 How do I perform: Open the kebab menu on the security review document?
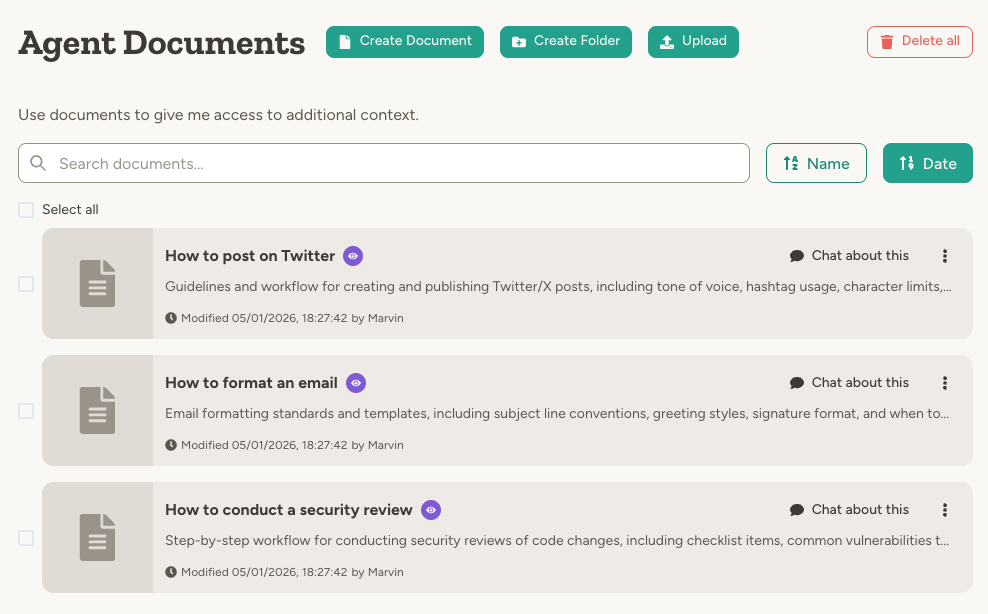944,510
